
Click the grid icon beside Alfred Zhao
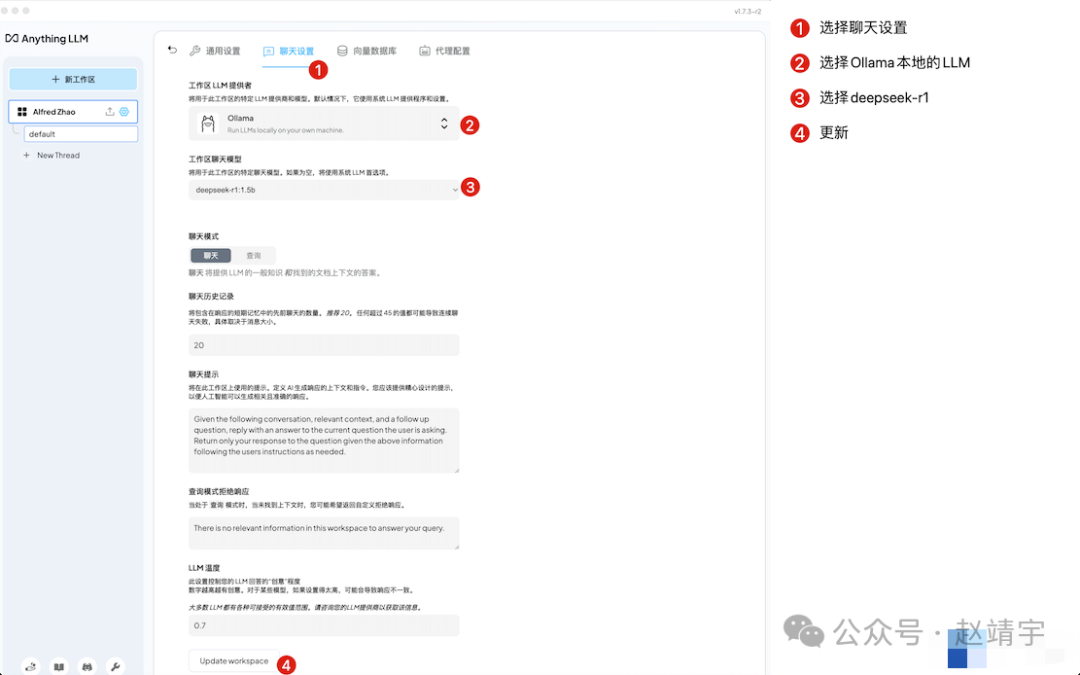[x=22, y=112]
